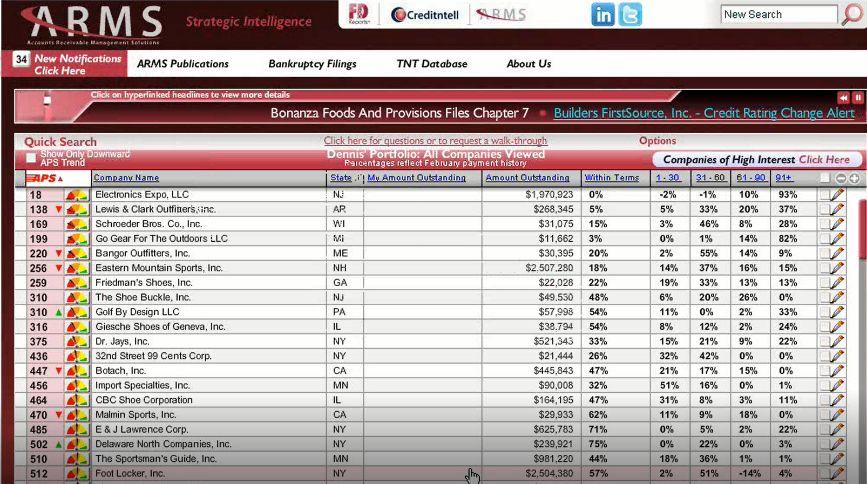Sort by the 31 - 60 column
Image resolution: width=867 pixels, height=484 pixels.
tap(711, 178)
